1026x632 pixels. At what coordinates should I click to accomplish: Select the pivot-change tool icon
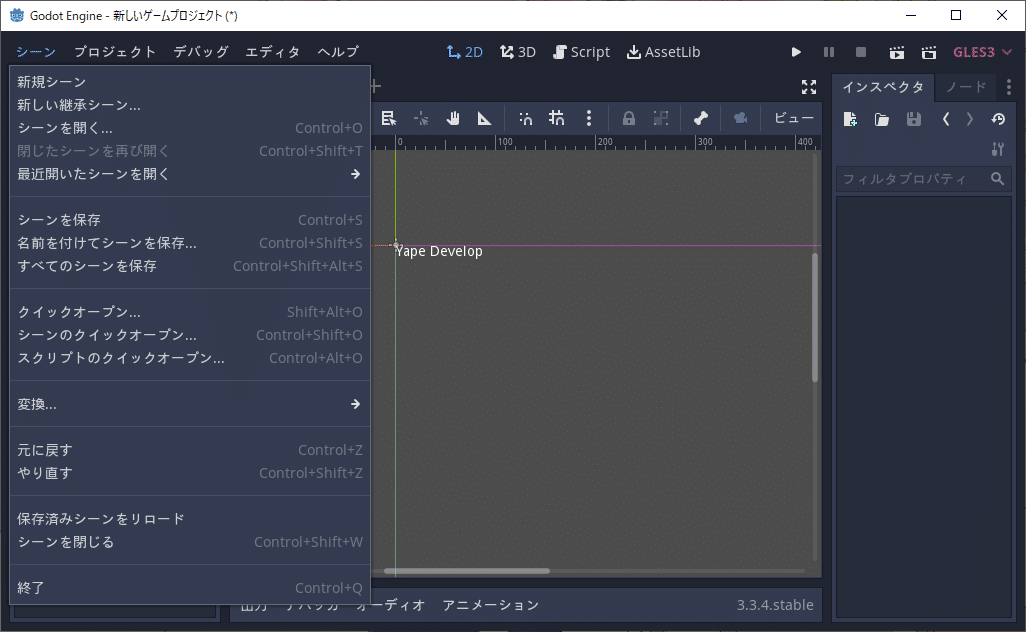[x=421, y=118]
